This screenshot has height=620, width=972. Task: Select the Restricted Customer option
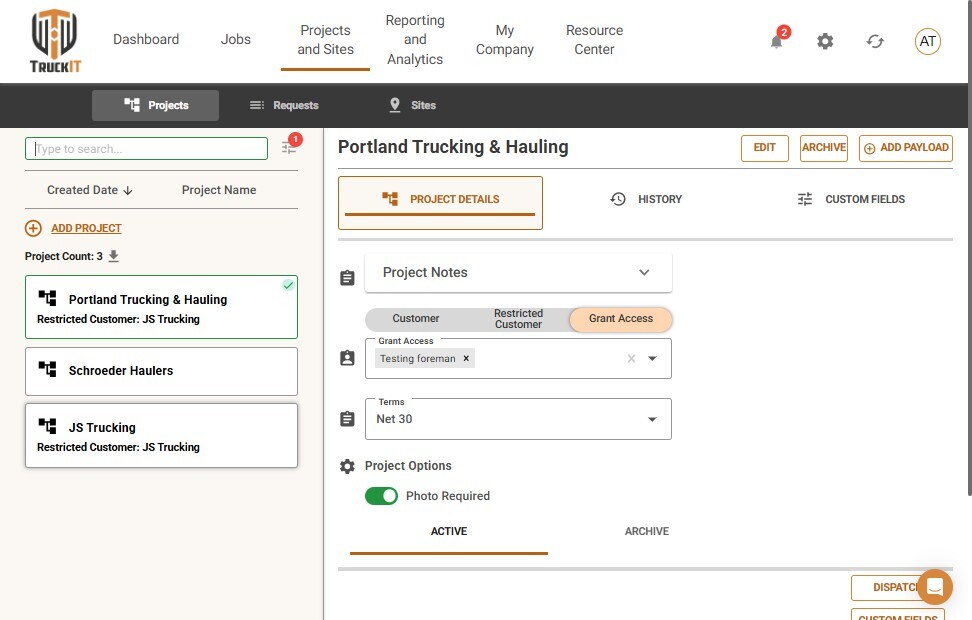(518, 319)
